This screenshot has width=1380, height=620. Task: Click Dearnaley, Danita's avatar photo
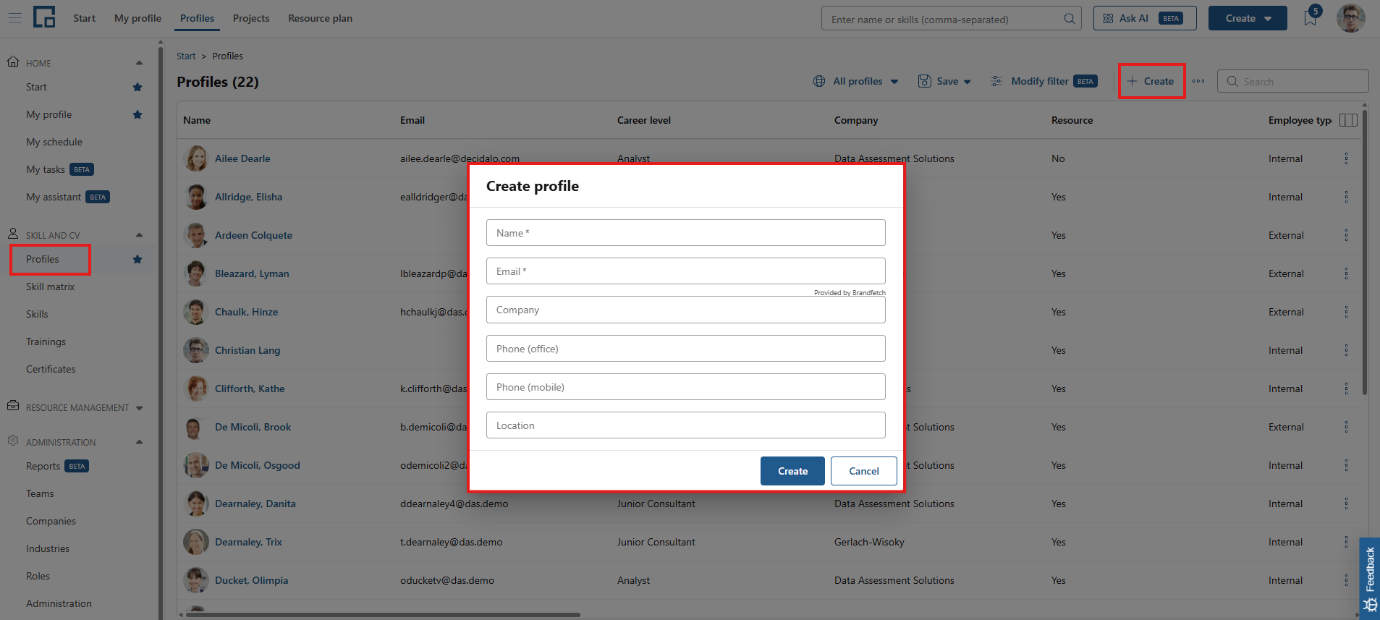coord(196,503)
